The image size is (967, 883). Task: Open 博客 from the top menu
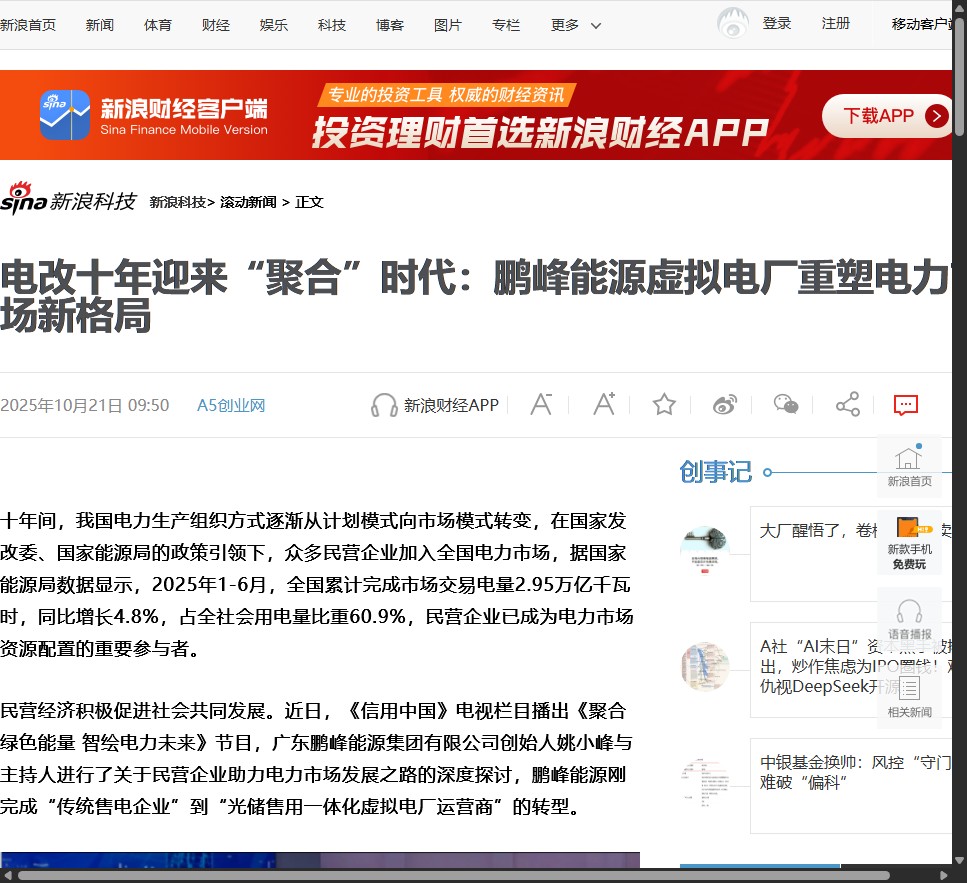tap(390, 25)
